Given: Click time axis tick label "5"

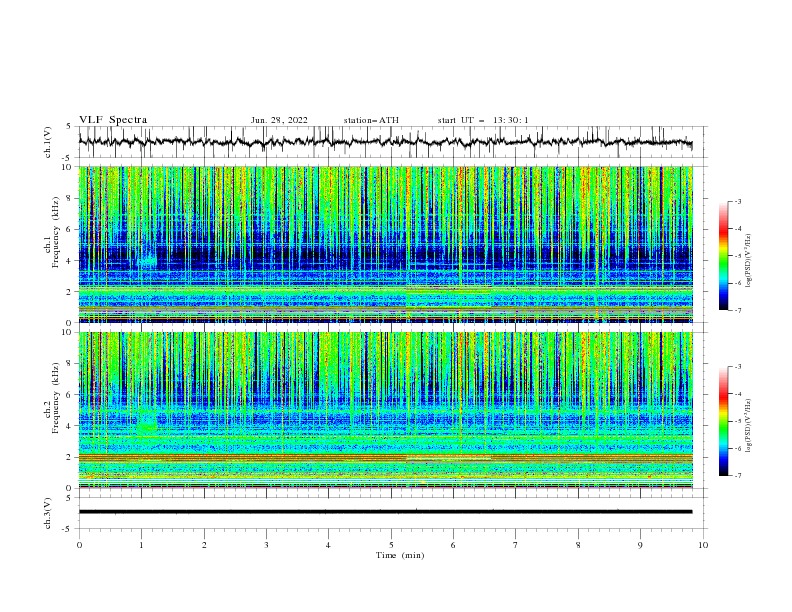Looking at the screenshot, I should click(391, 545).
